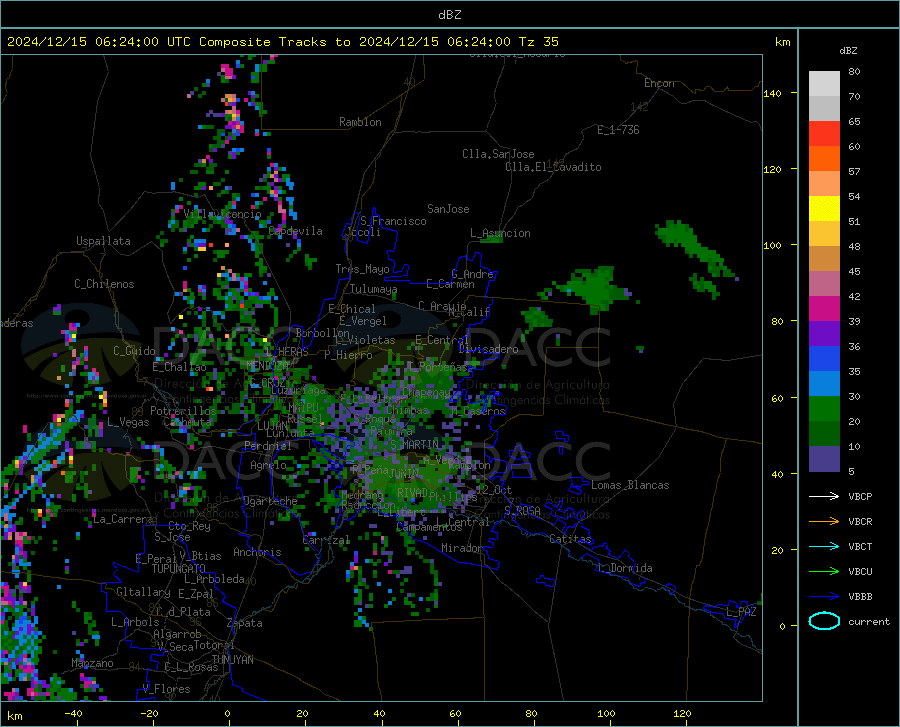Click the 'current' legend label
Image resolution: width=900 pixels, height=727 pixels.
pyautogui.click(x=869, y=621)
